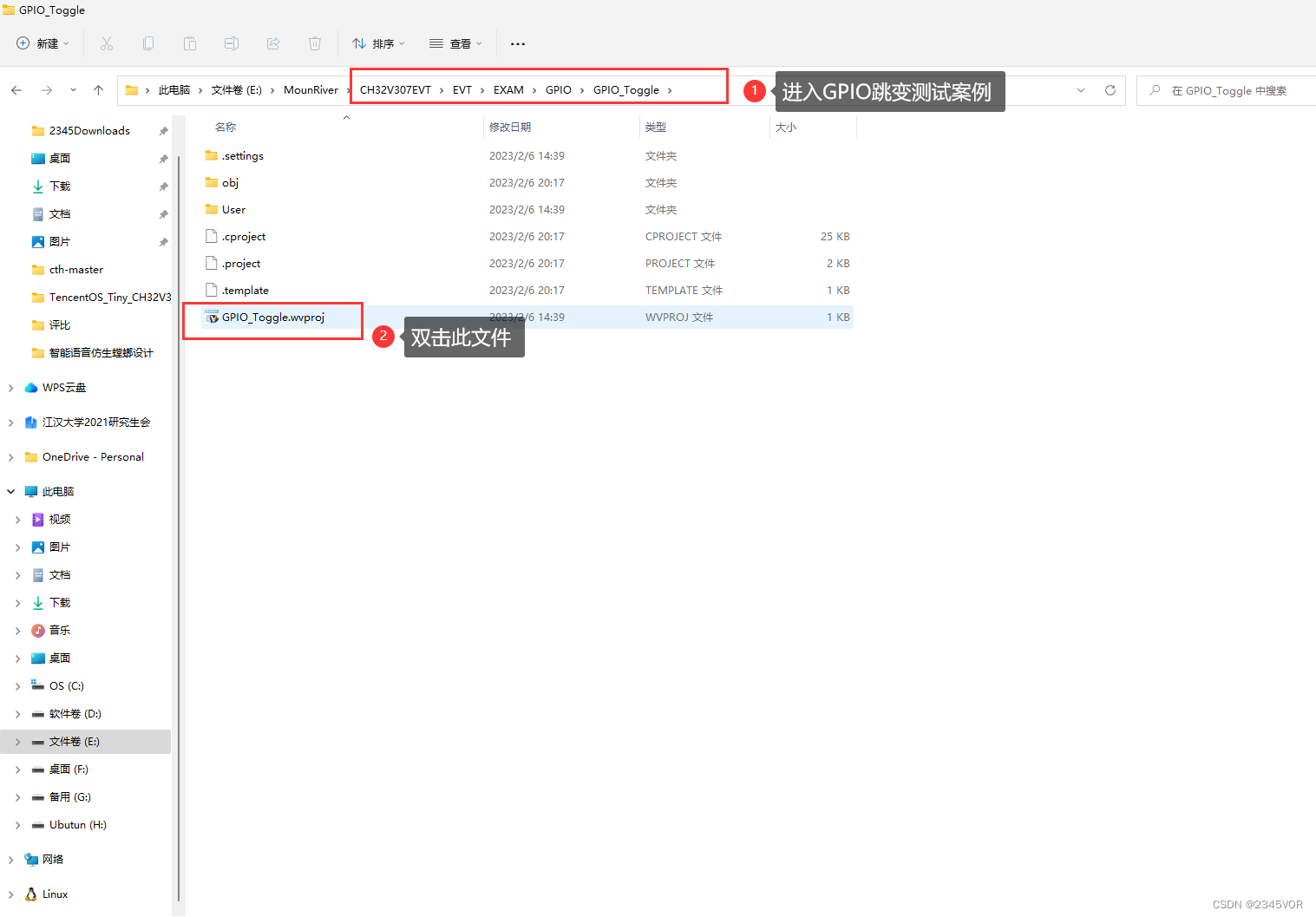Click the WPS云盘 cloud icon
Viewport: 1316px width, 917px height.
click(31, 388)
